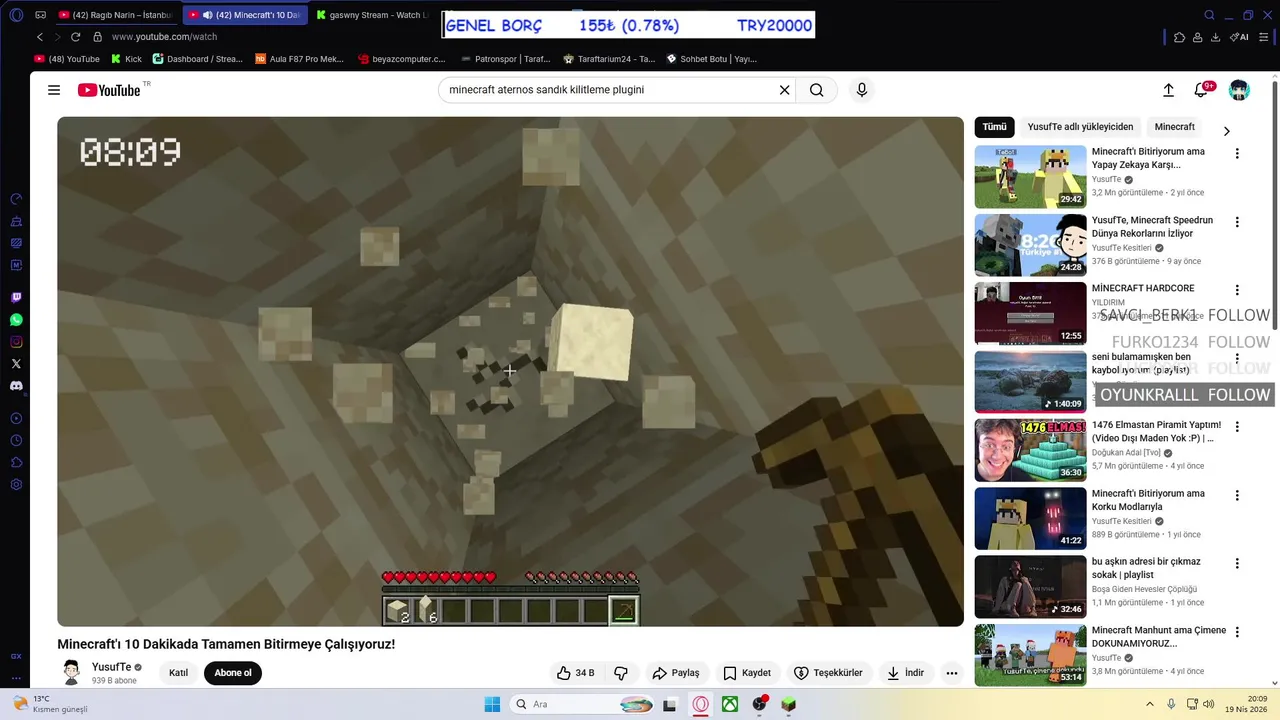This screenshot has height=720, width=1280.
Task: Open YusufTe channel name link
Action: click(111, 667)
